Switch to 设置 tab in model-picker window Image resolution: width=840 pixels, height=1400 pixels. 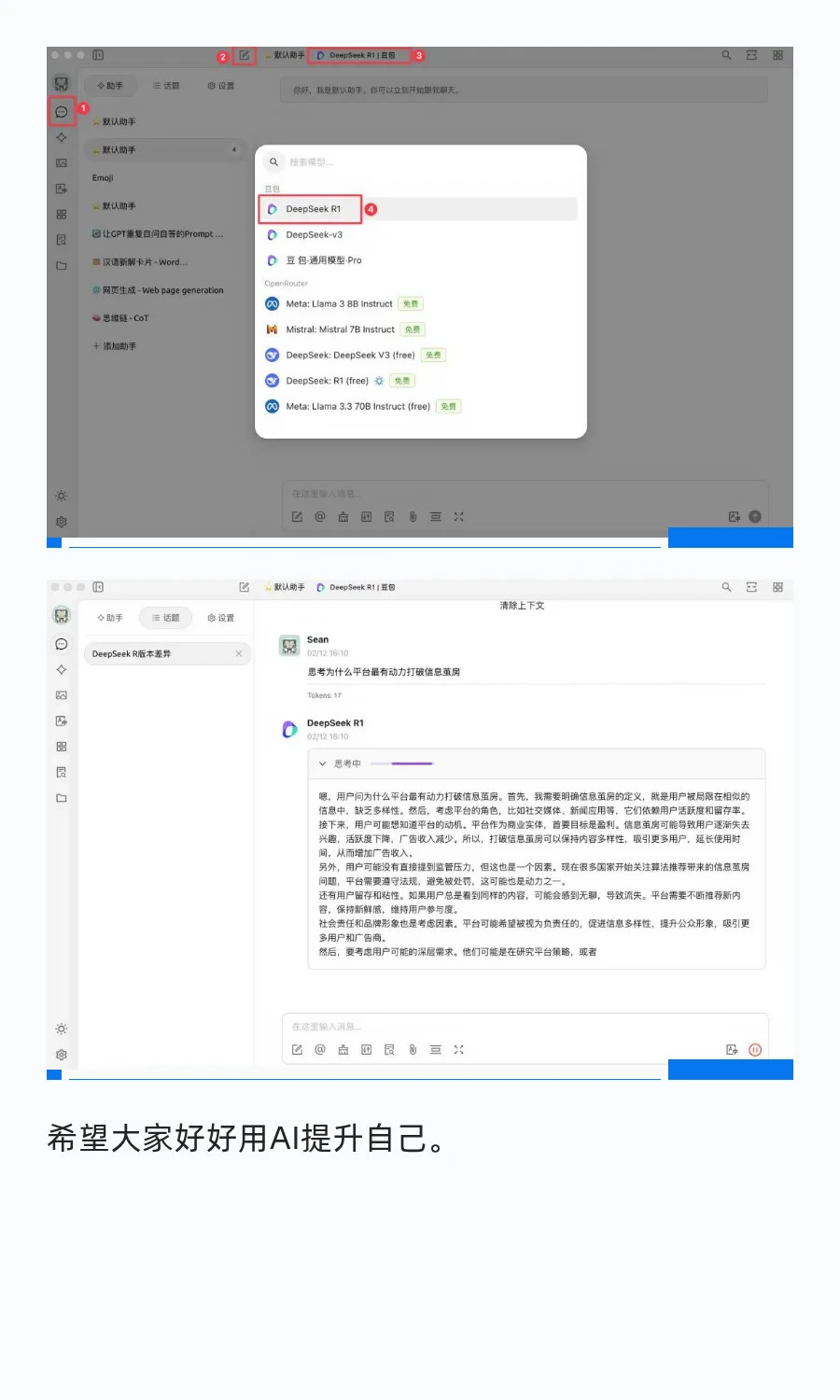221,86
